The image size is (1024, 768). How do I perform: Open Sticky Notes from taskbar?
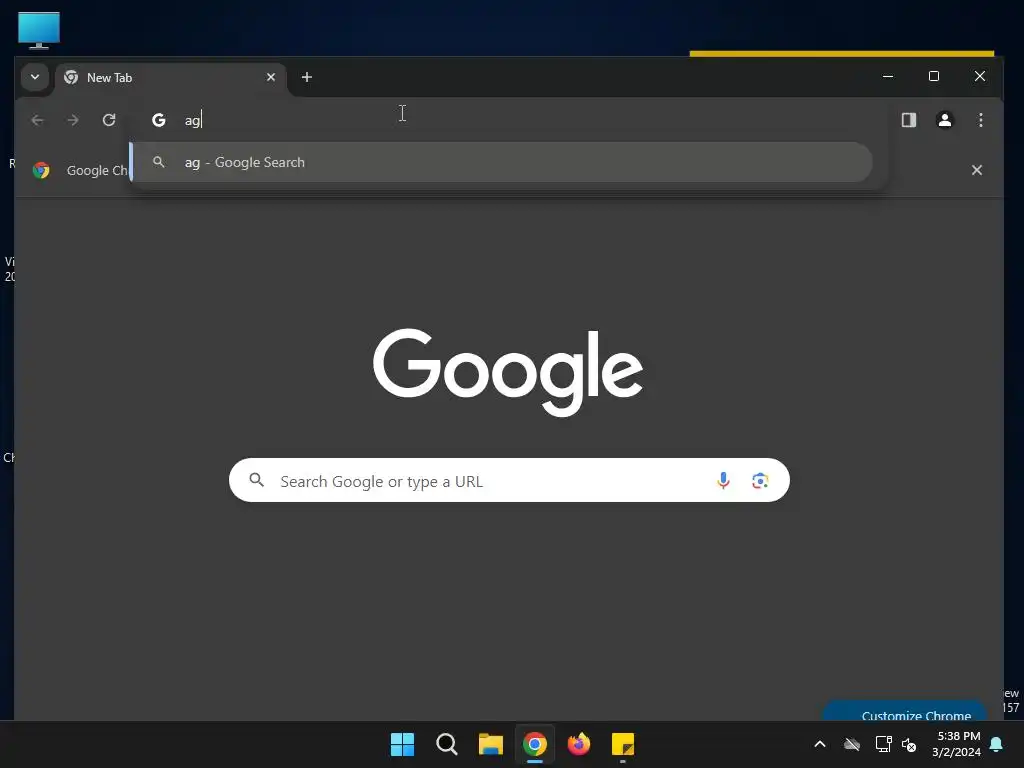click(623, 744)
